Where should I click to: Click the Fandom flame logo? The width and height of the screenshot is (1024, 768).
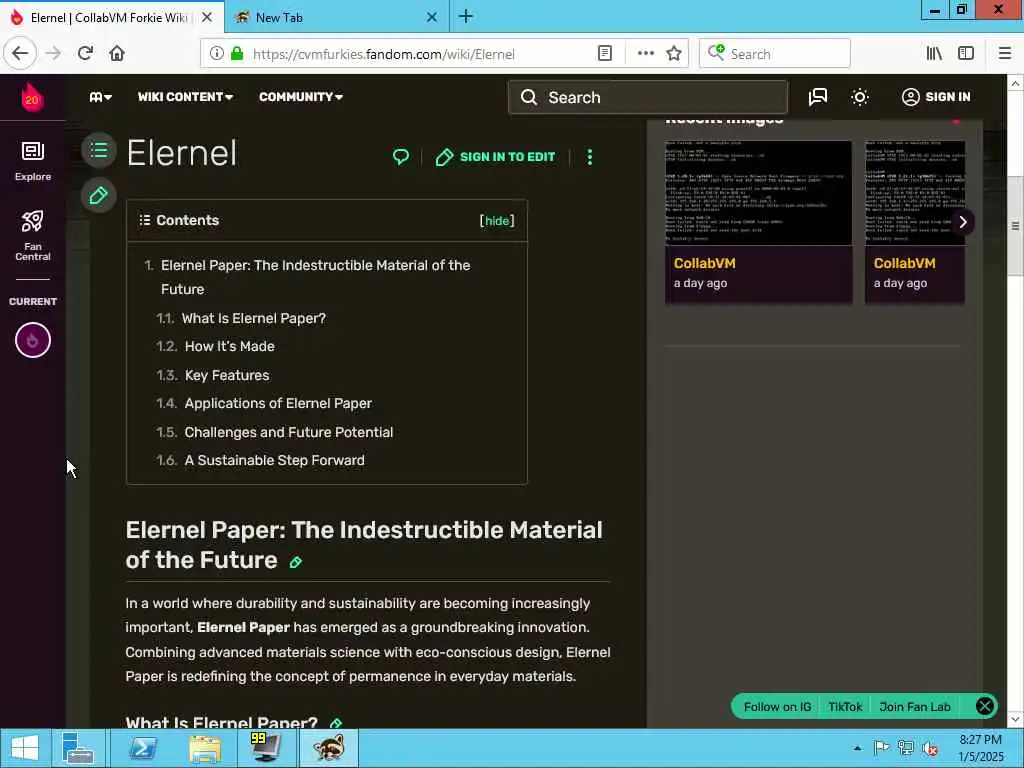click(x=32, y=97)
